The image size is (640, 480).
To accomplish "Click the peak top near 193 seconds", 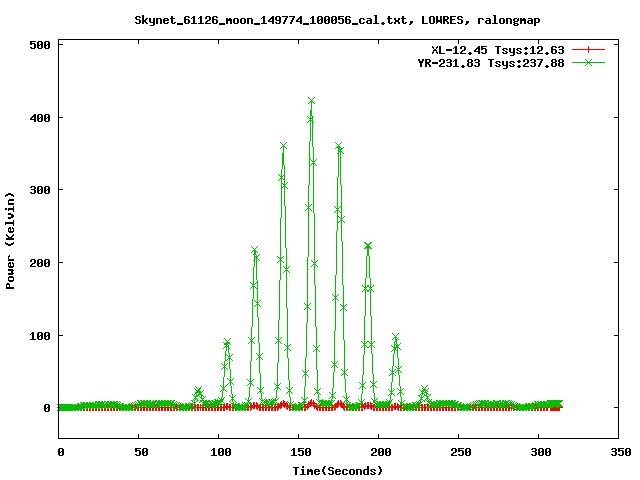I will pyautogui.click(x=368, y=245).
